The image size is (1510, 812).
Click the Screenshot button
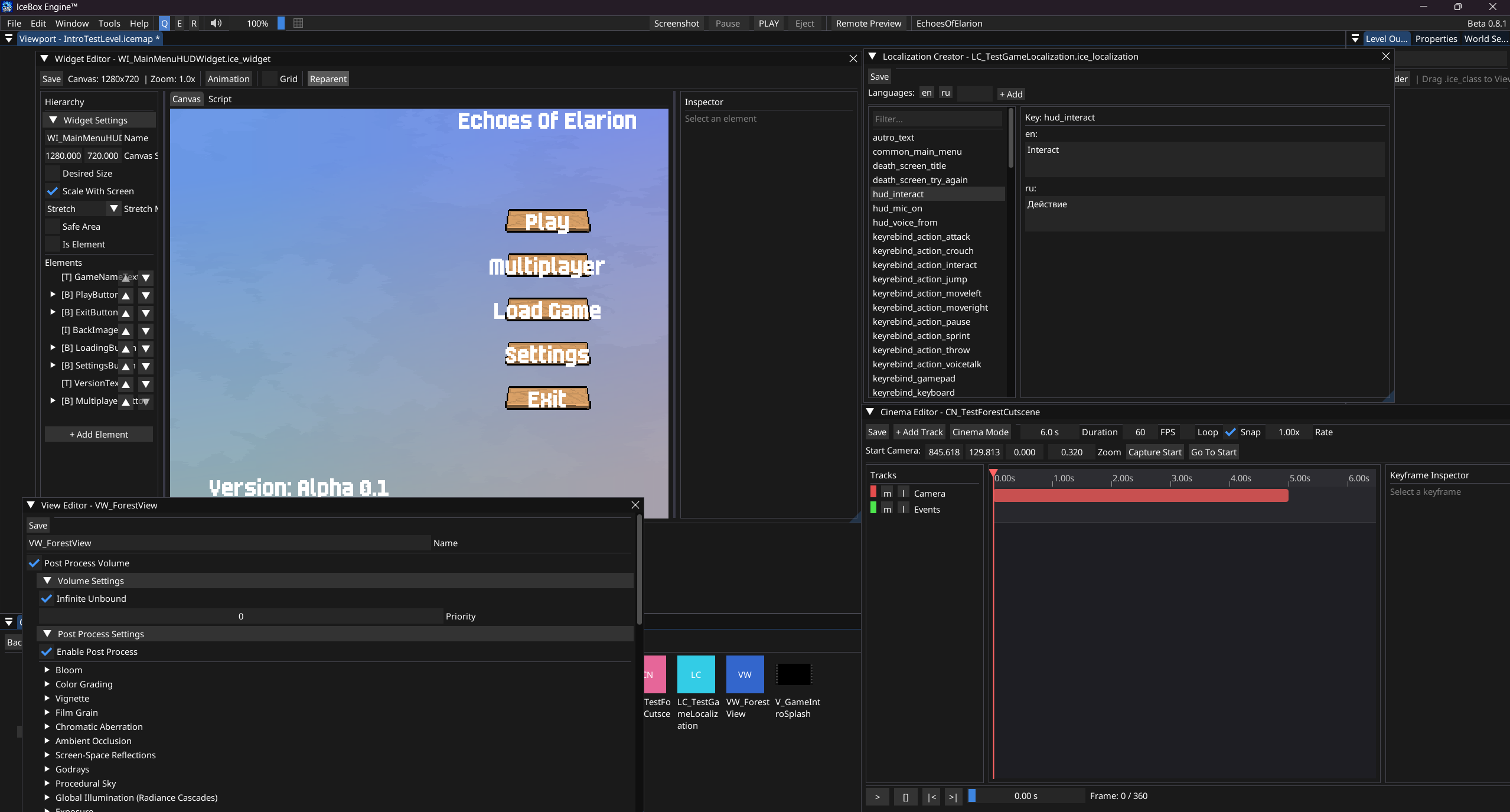676,23
